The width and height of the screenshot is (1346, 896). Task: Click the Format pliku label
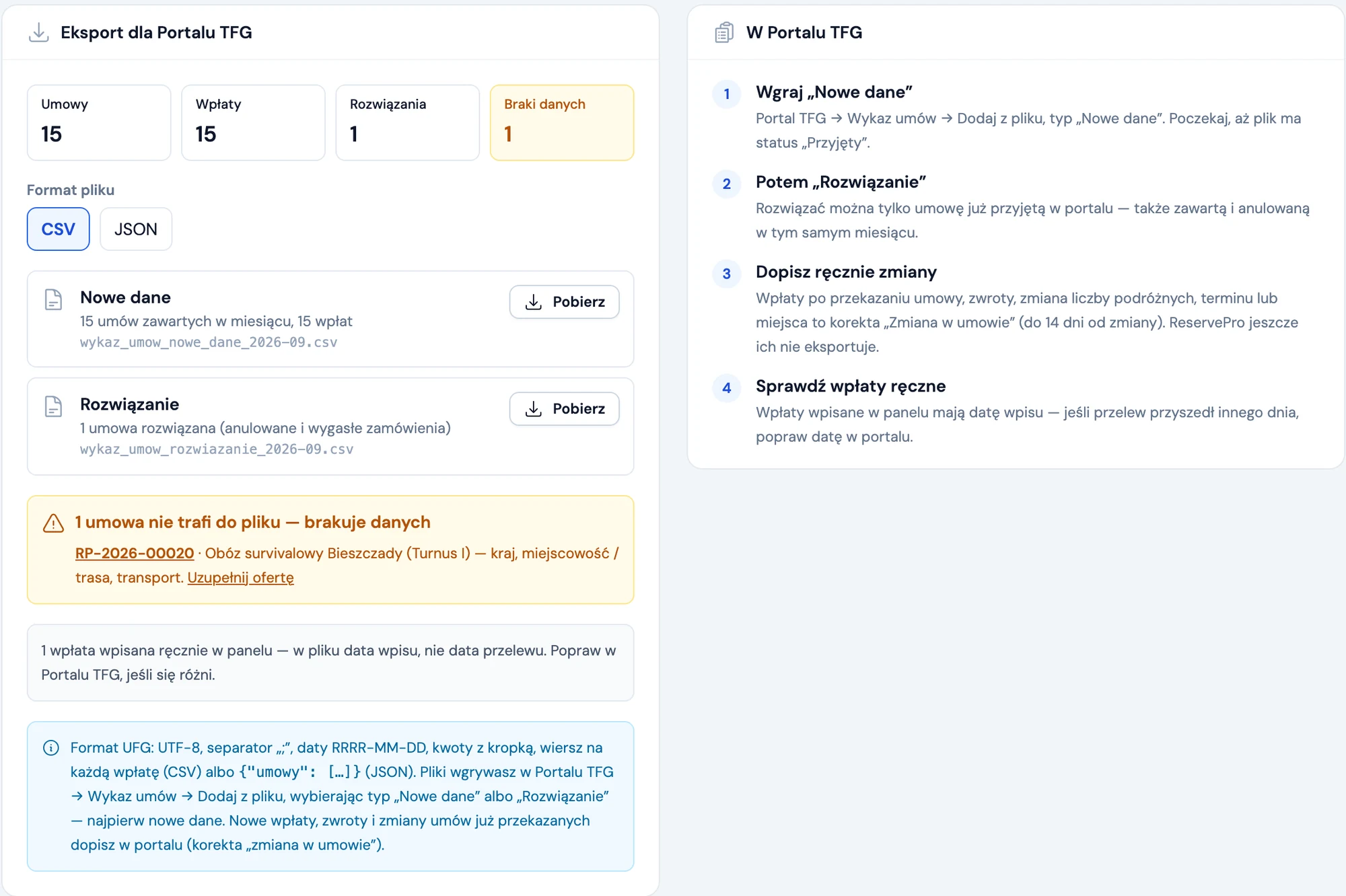(71, 190)
